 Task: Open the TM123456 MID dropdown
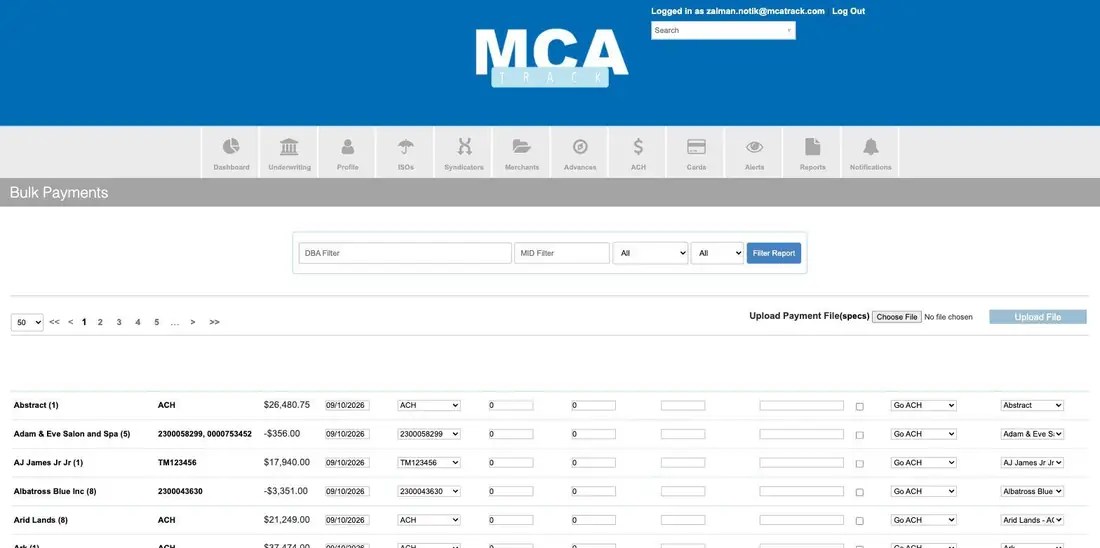coord(429,463)
